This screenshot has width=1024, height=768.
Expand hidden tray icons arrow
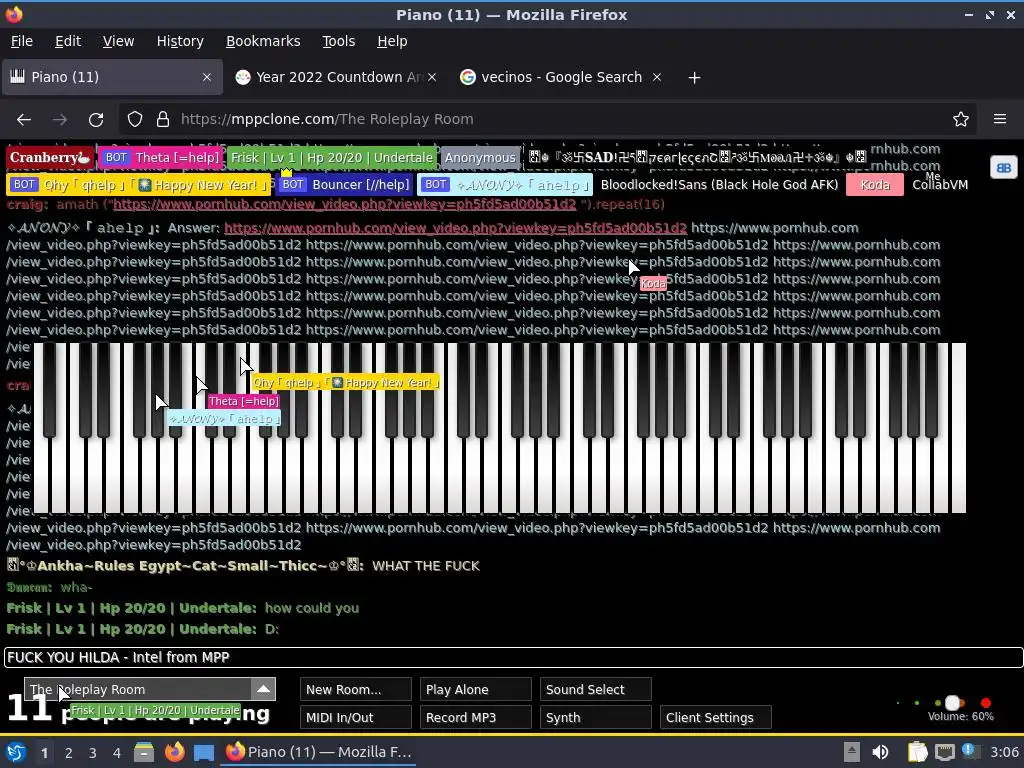[x=852, y=752]
